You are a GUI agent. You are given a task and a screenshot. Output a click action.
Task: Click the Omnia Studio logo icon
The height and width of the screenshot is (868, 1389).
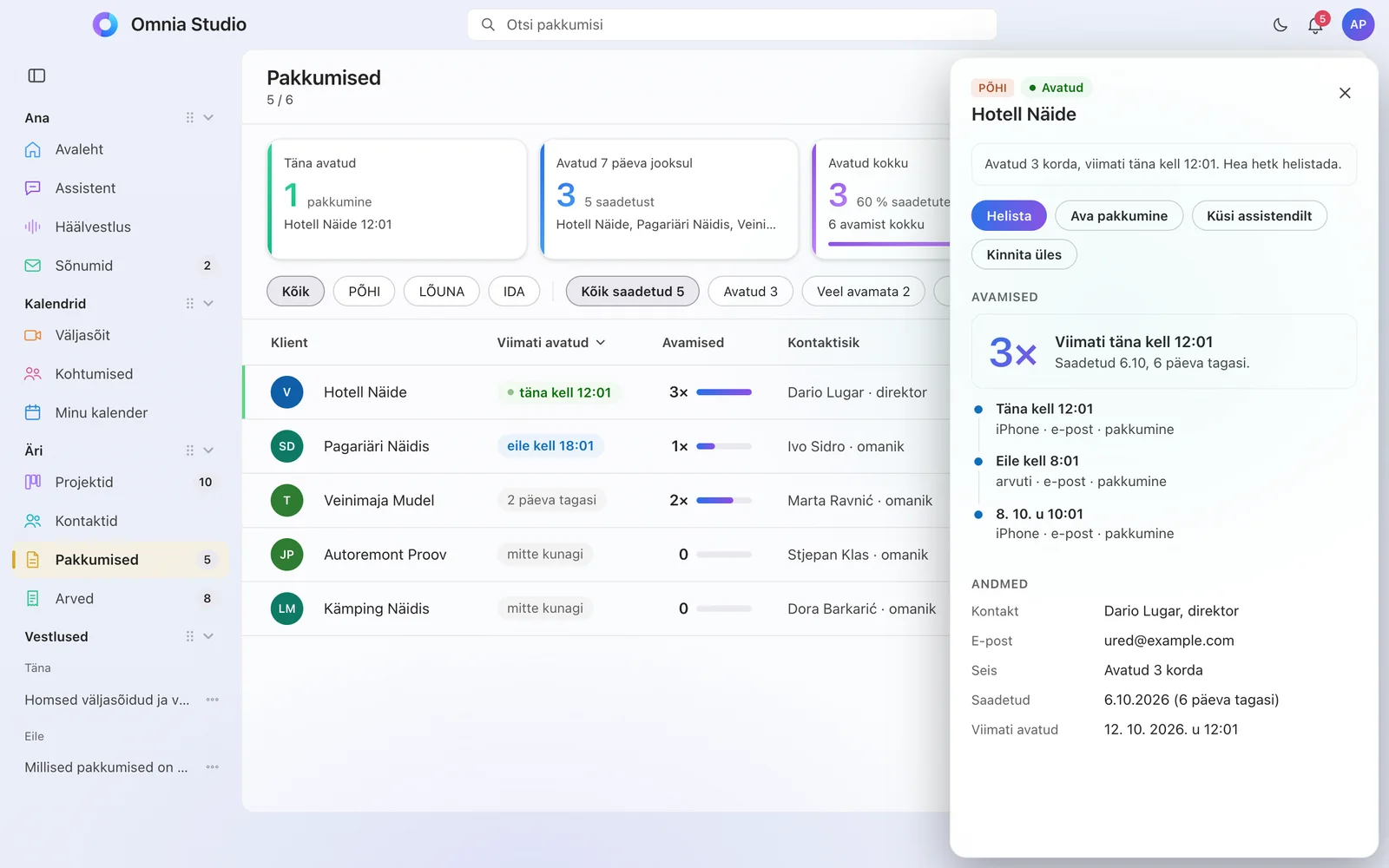(105, 24)
